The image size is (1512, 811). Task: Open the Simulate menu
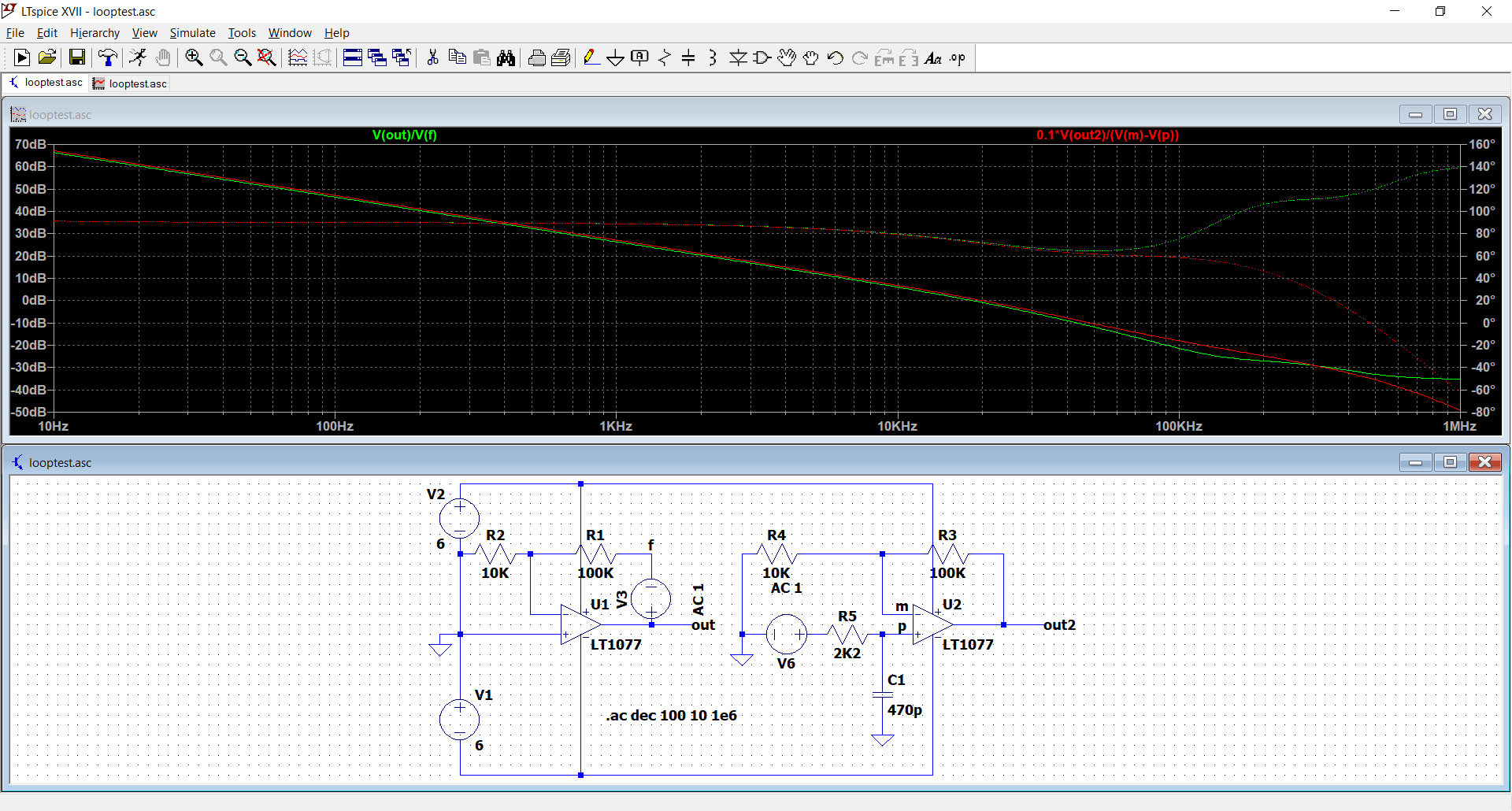click(x=192, y=33)
